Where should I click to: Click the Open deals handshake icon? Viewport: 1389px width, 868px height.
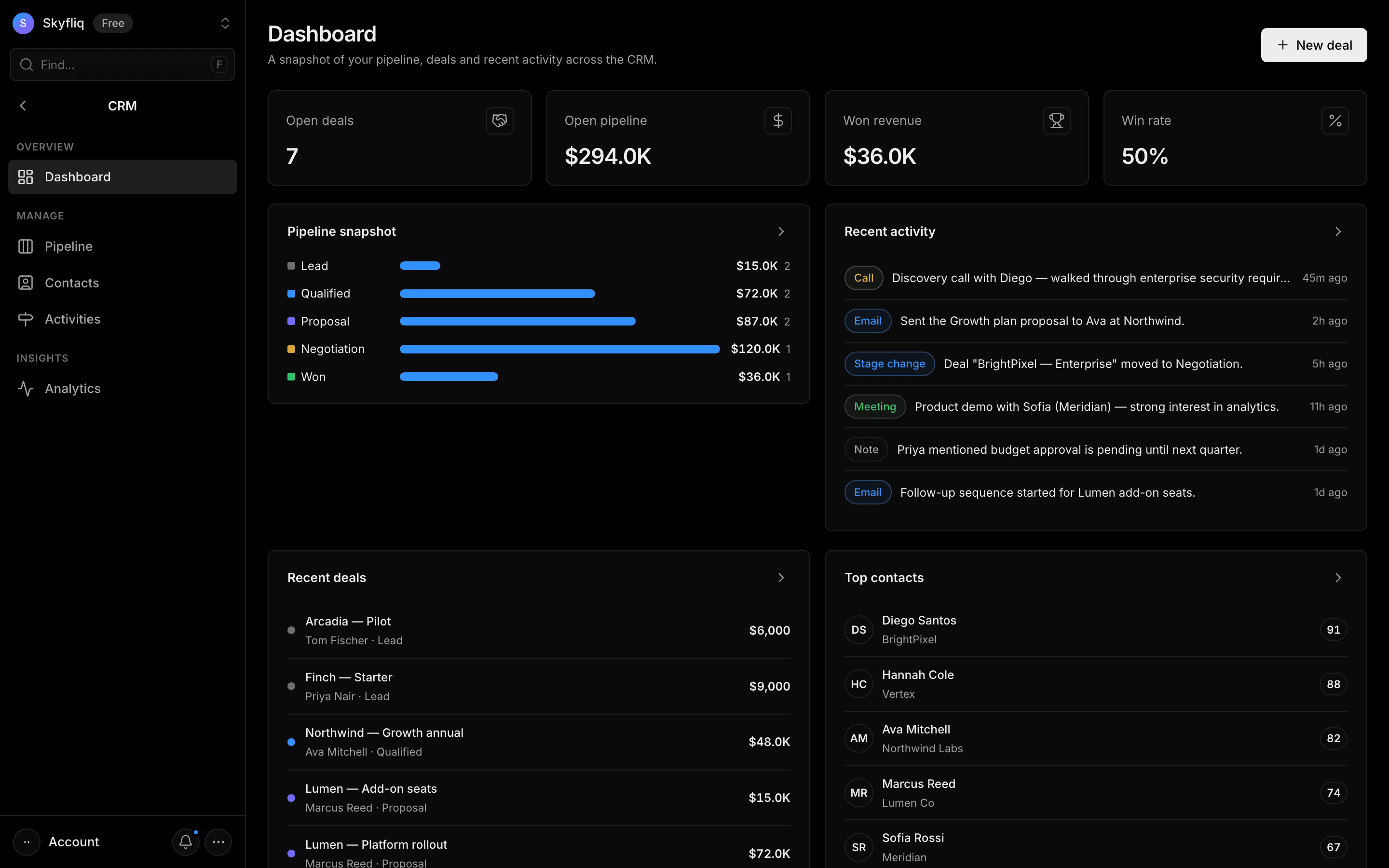coord(499,121)
